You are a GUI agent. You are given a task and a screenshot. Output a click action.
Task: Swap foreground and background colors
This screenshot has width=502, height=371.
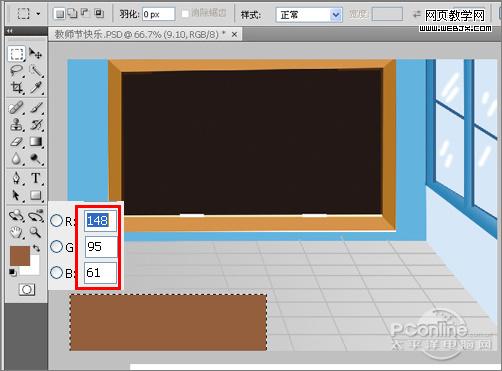coord(36,248)
